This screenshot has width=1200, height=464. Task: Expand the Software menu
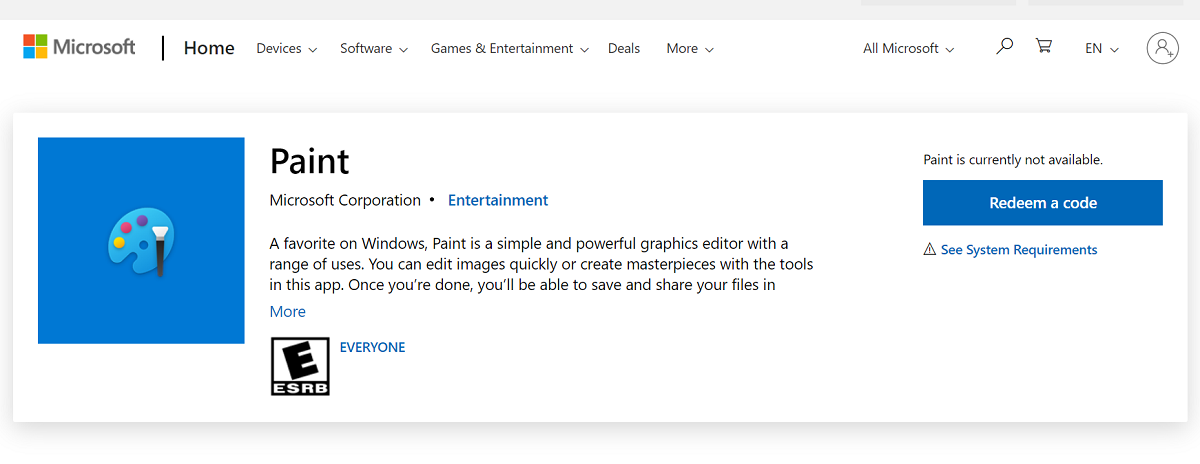(x=374, y=48)
